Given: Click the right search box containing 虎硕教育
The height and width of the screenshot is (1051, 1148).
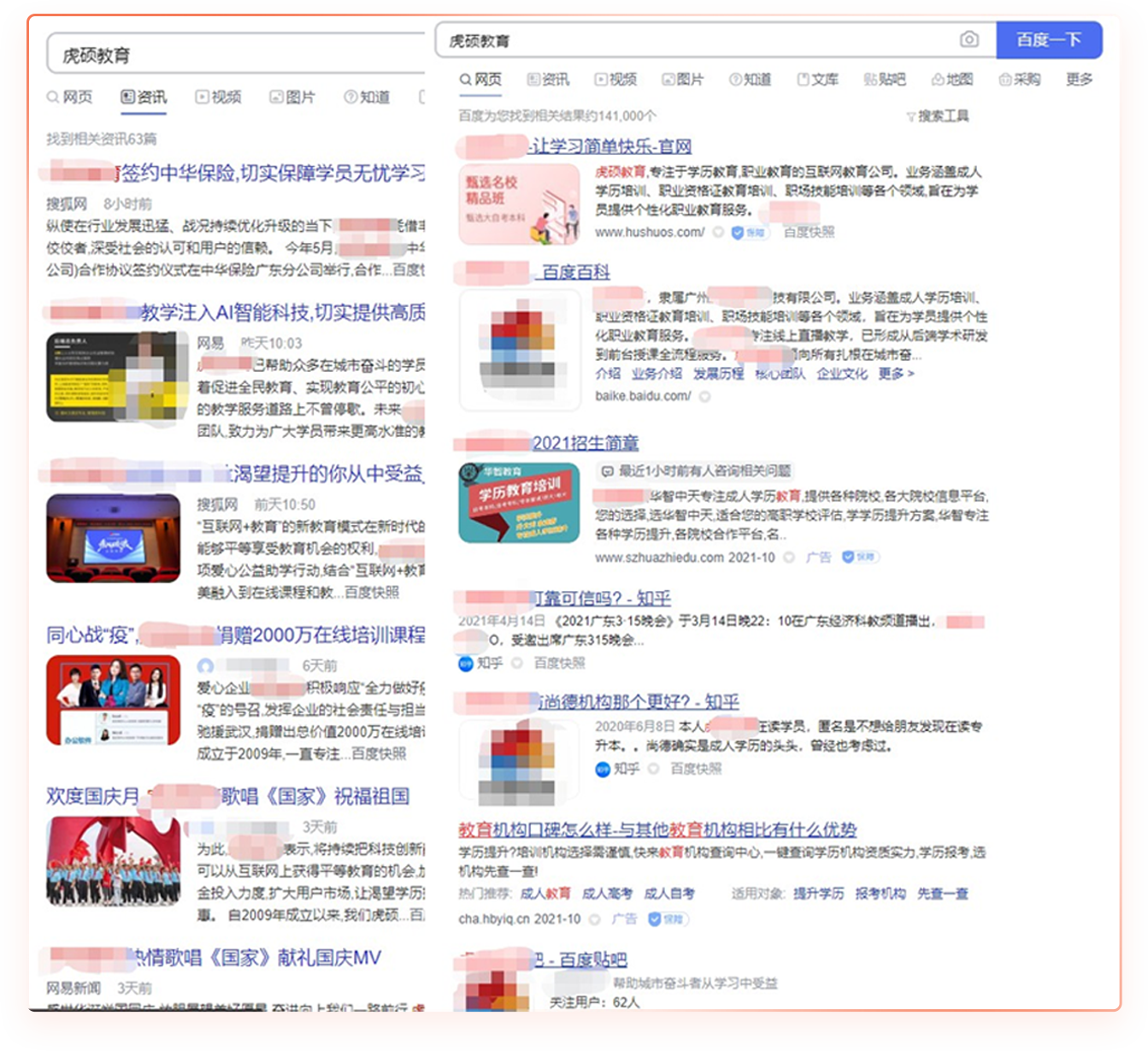Looking at the screenshot, I should click(x=697, y=40).
